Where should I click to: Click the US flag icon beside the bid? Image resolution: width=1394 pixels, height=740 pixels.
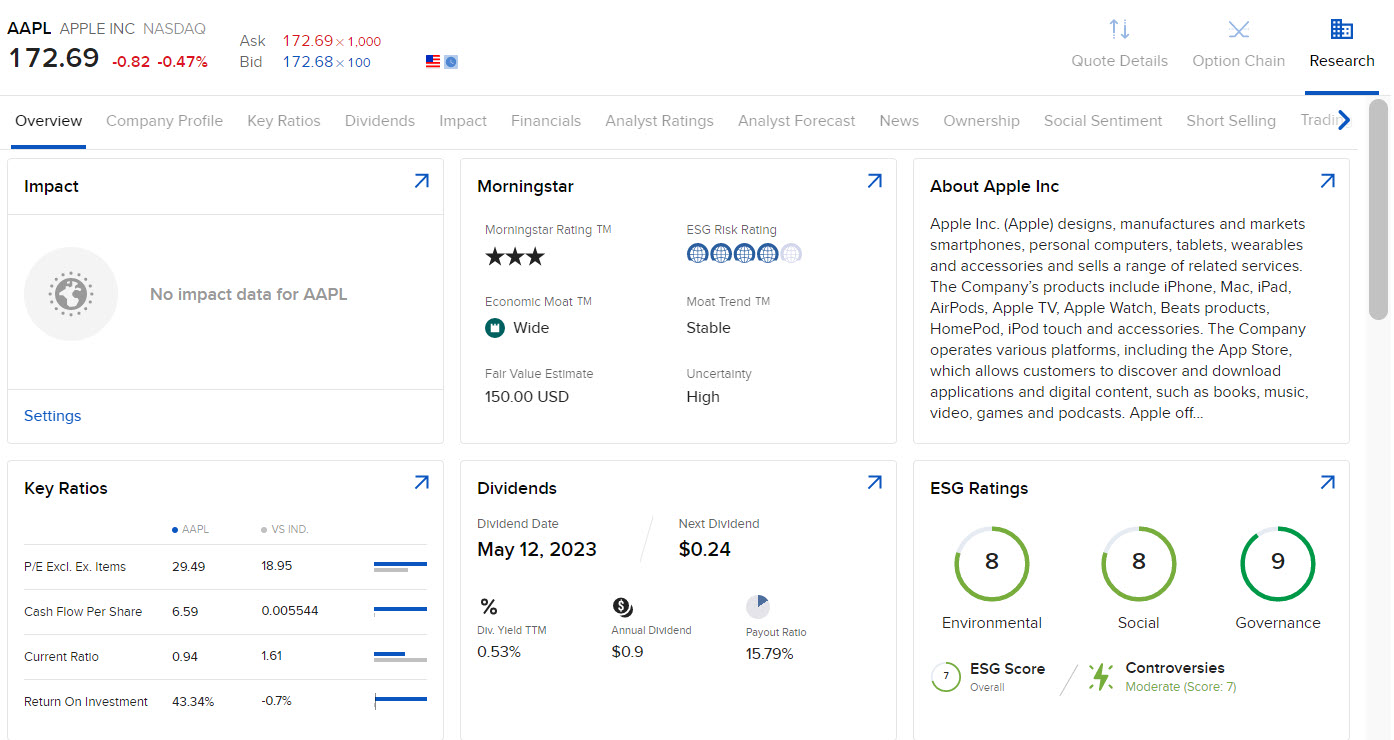(433, 62)
